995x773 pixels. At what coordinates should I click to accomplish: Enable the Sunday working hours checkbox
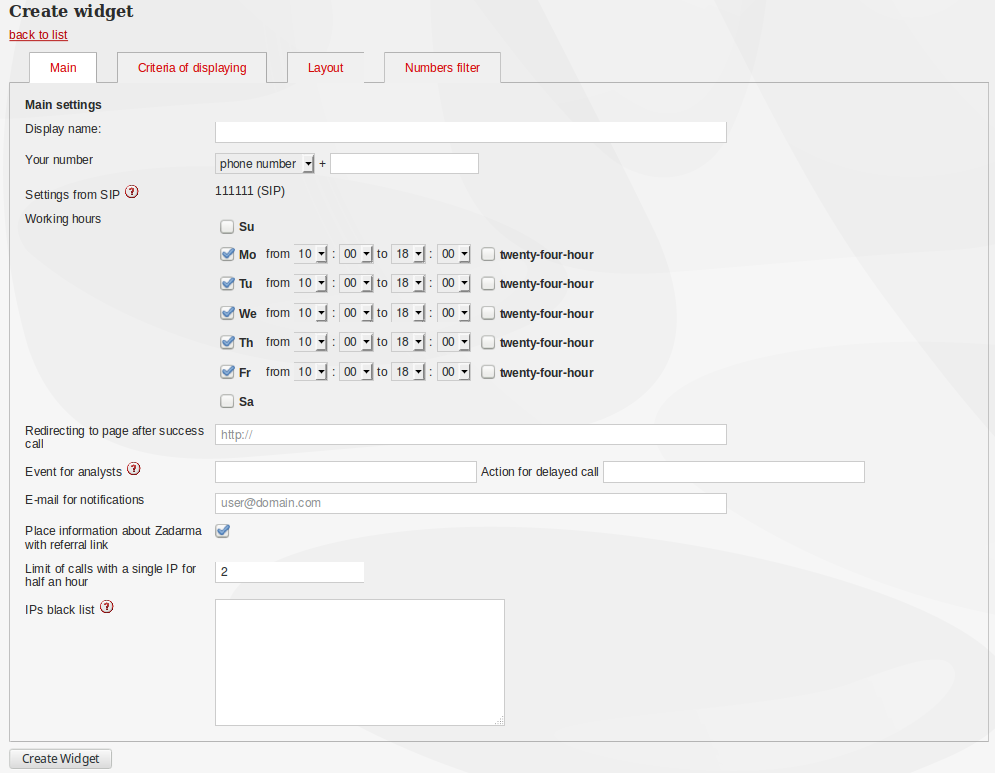[227, 227]
